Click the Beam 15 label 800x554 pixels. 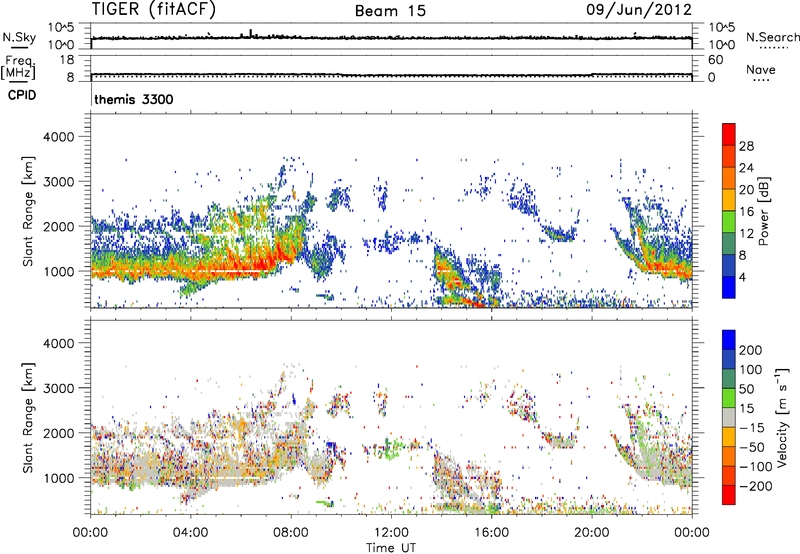click(390, 11)
